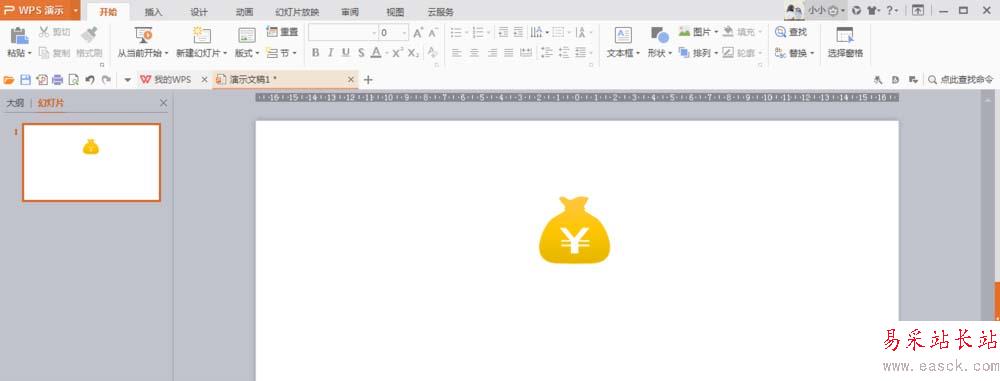Open the 视图 ribbon tab

[x=395, y=12]
